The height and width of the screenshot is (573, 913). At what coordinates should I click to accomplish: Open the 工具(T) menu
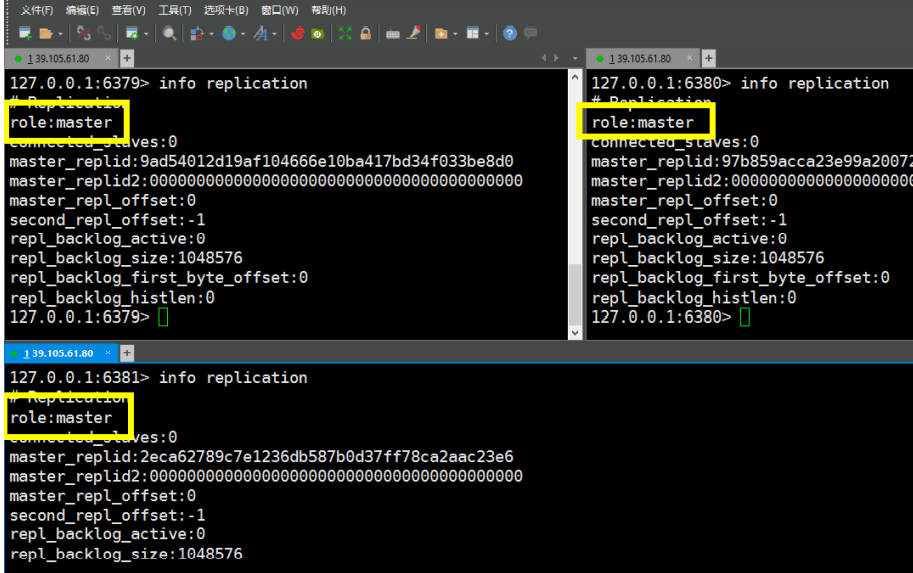coord(175,10)
